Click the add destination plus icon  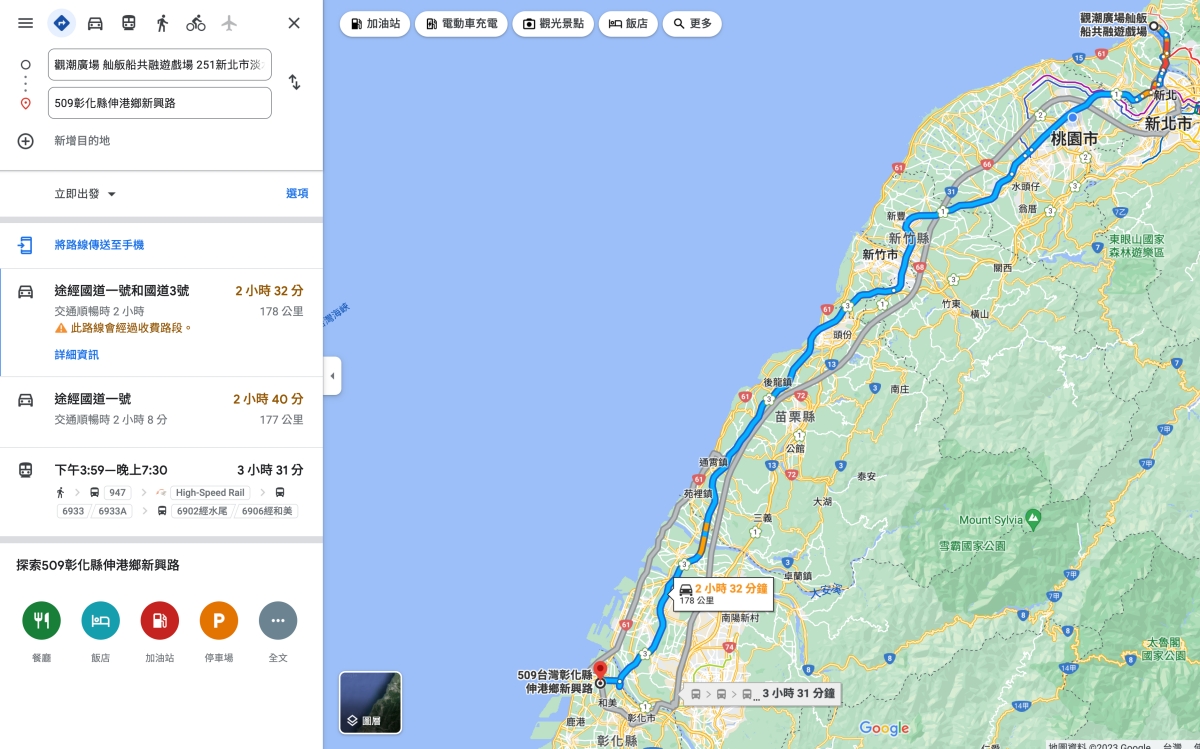26,141
